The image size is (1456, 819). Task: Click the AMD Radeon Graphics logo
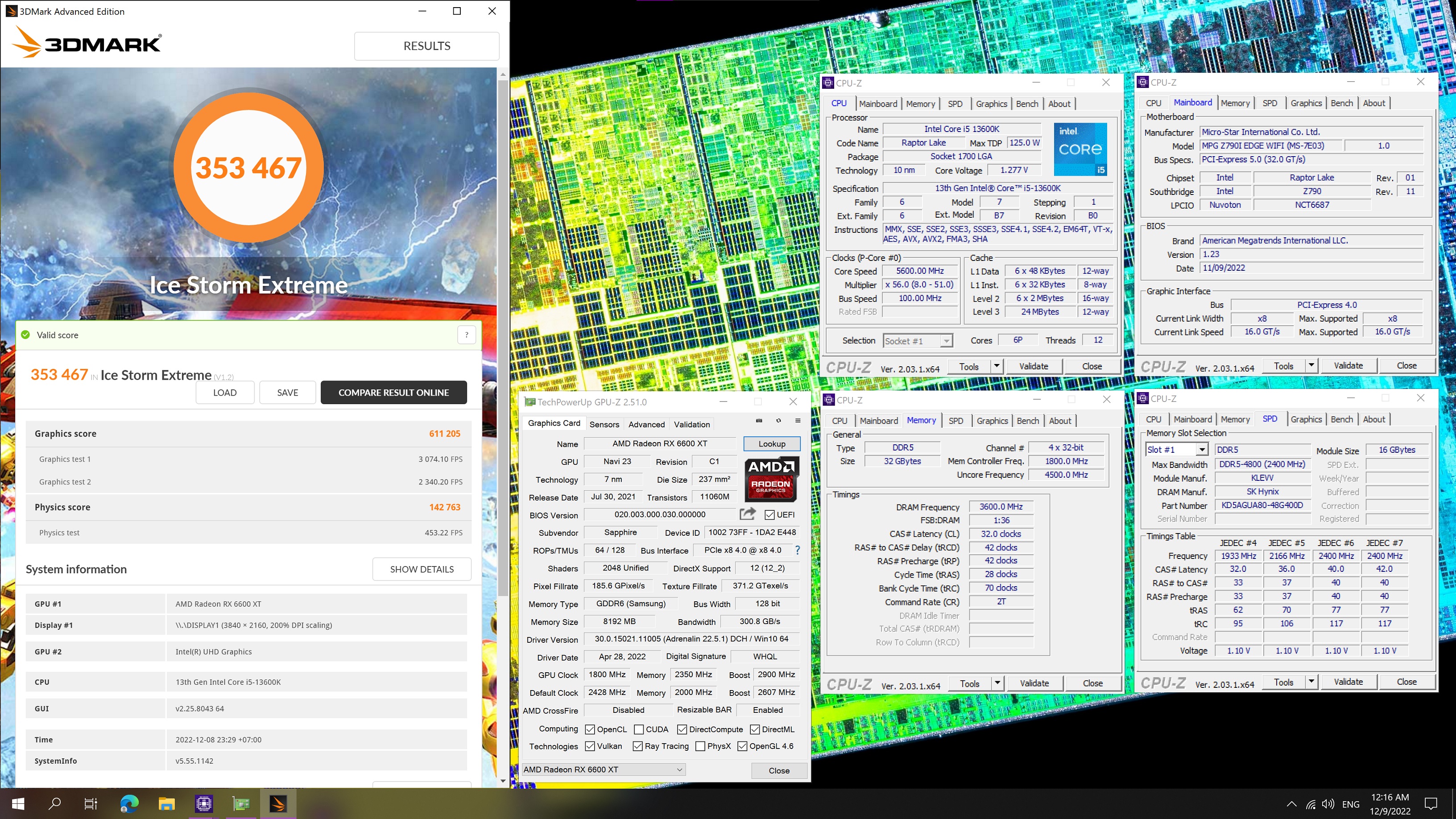[771, 479]
